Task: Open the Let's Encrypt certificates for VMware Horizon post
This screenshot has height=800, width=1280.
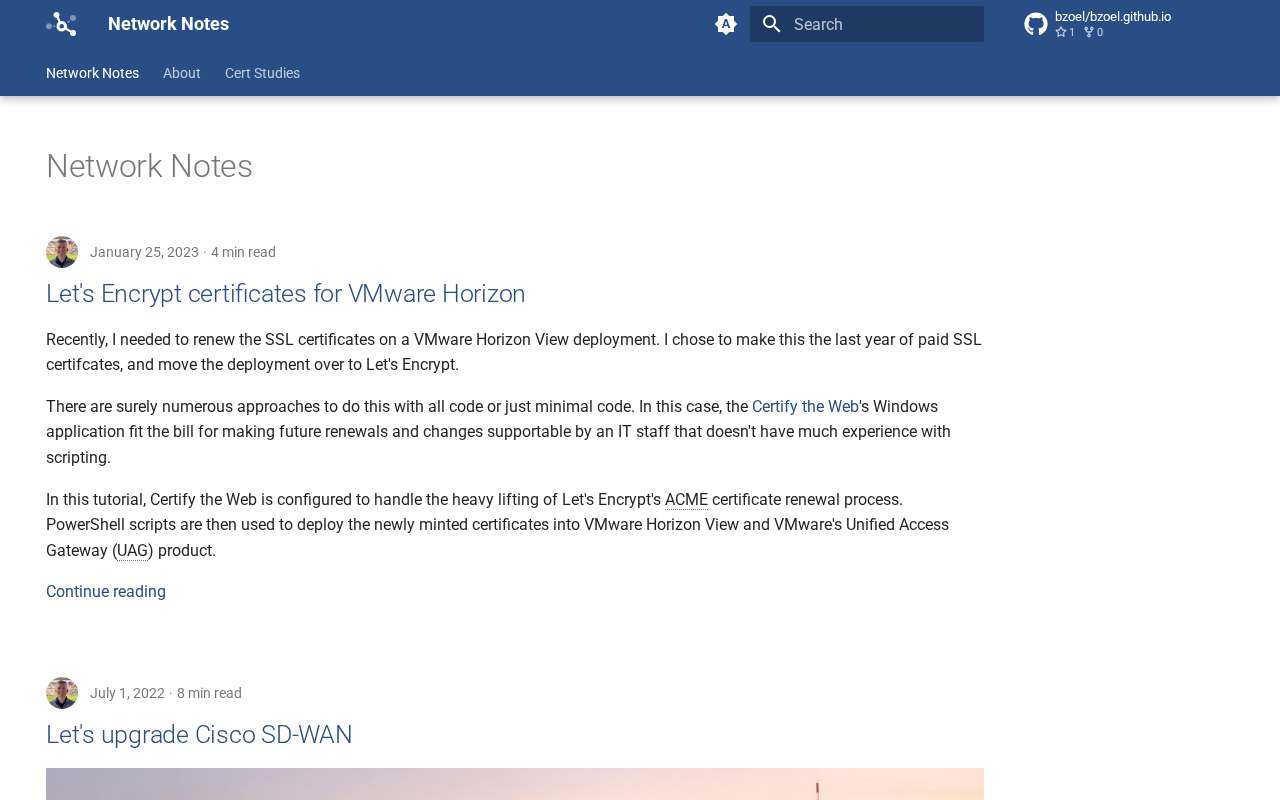Action: pyautogui.click(x=286, y=294)
